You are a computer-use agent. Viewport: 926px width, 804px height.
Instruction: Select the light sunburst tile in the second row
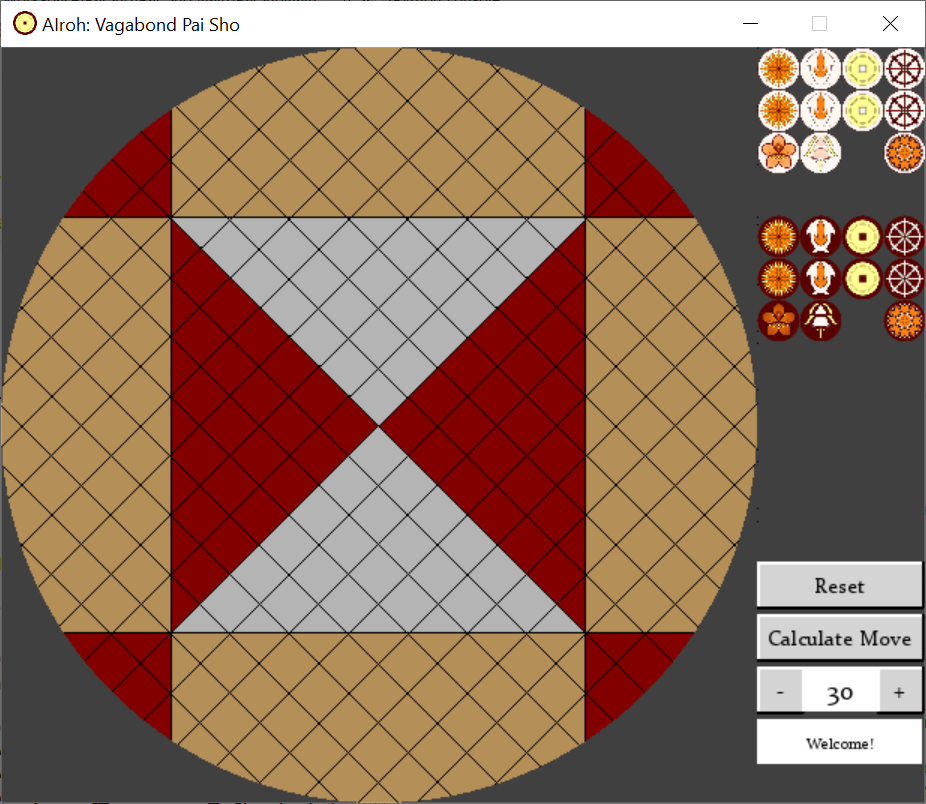pyautogui.click(x=778, y=110)
